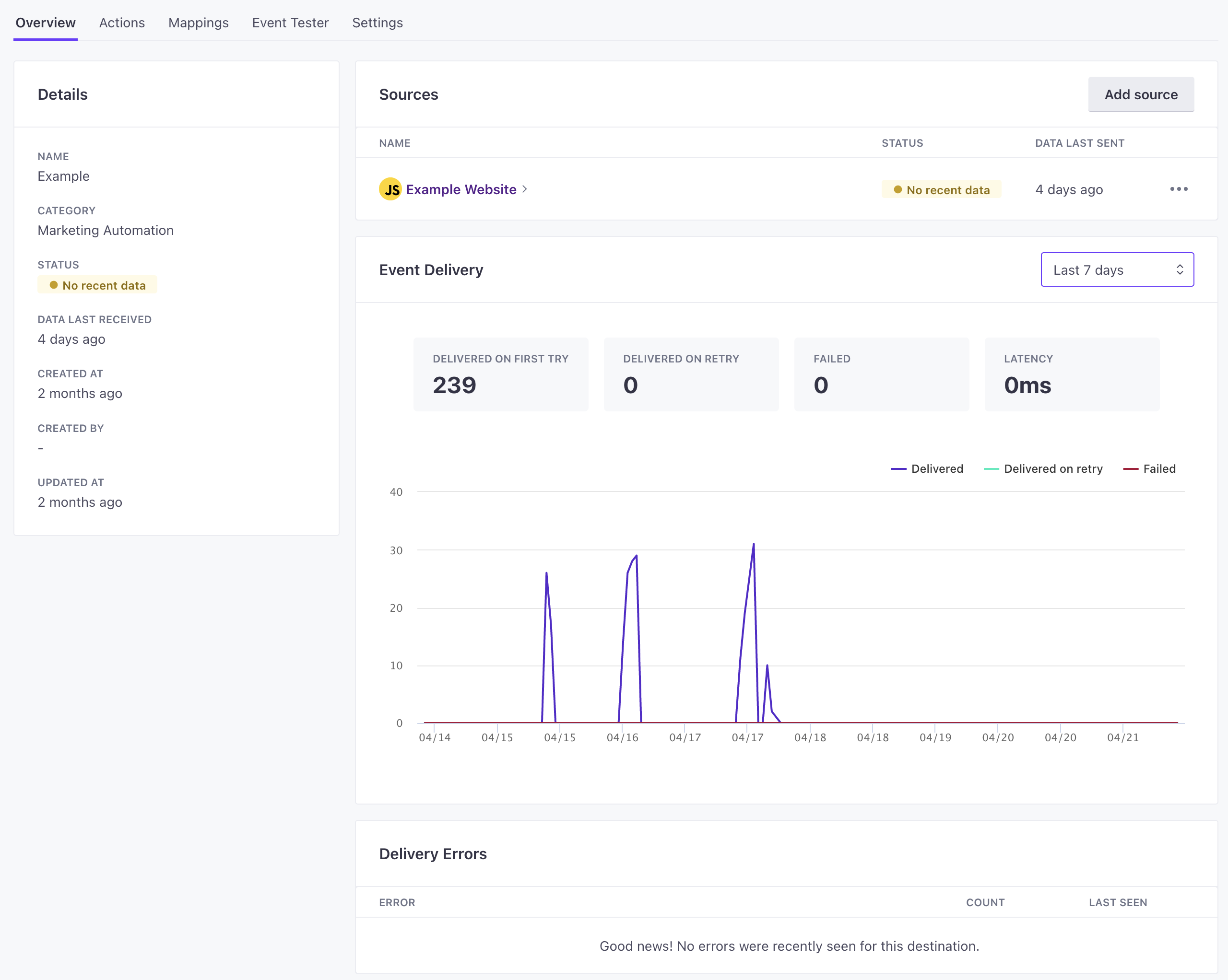1228x980 pixels.
Task: Click the 04/14 x-axis label
Action: pos(435,737)
